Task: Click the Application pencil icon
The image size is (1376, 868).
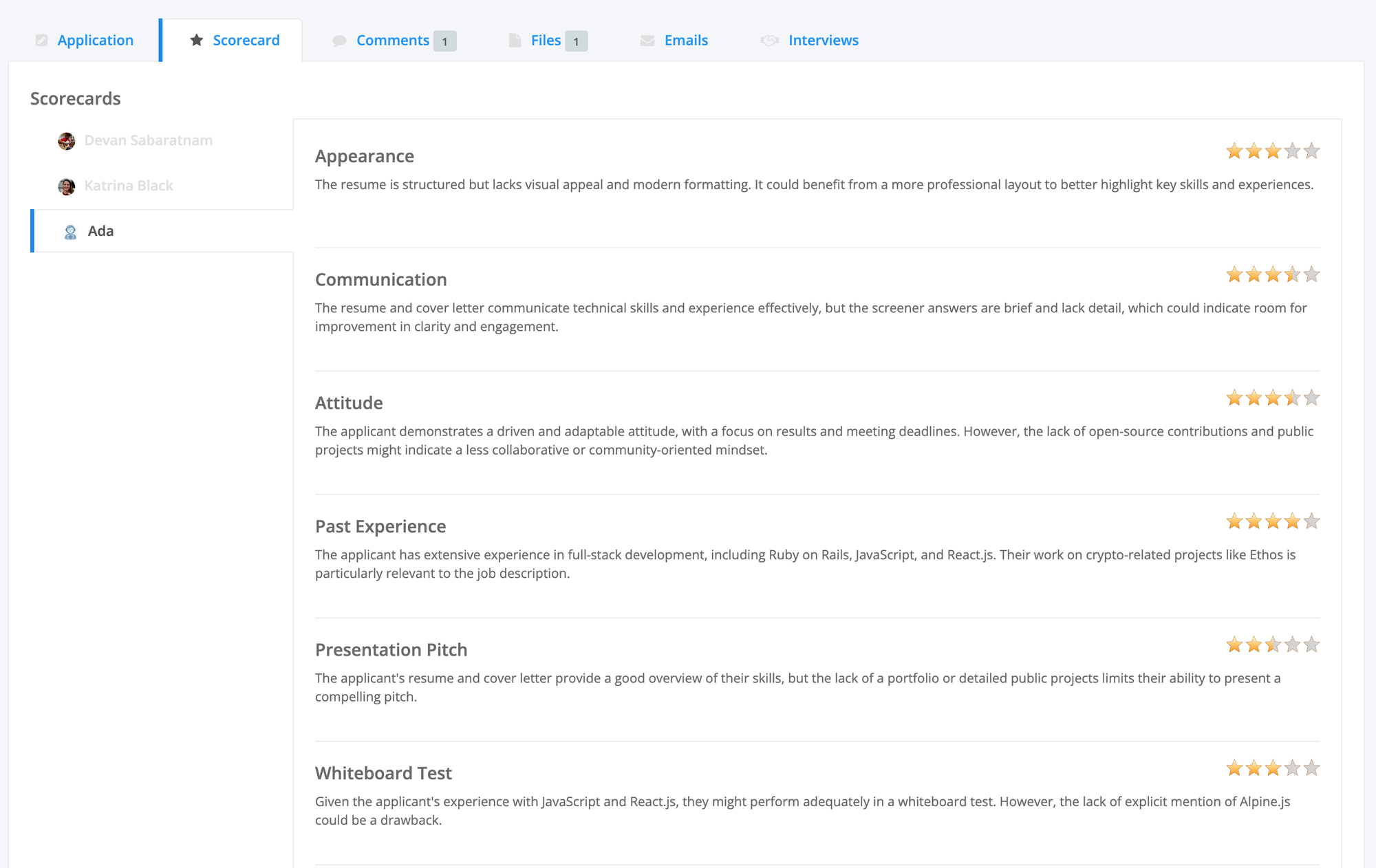Action: click(x=42, y=40)
